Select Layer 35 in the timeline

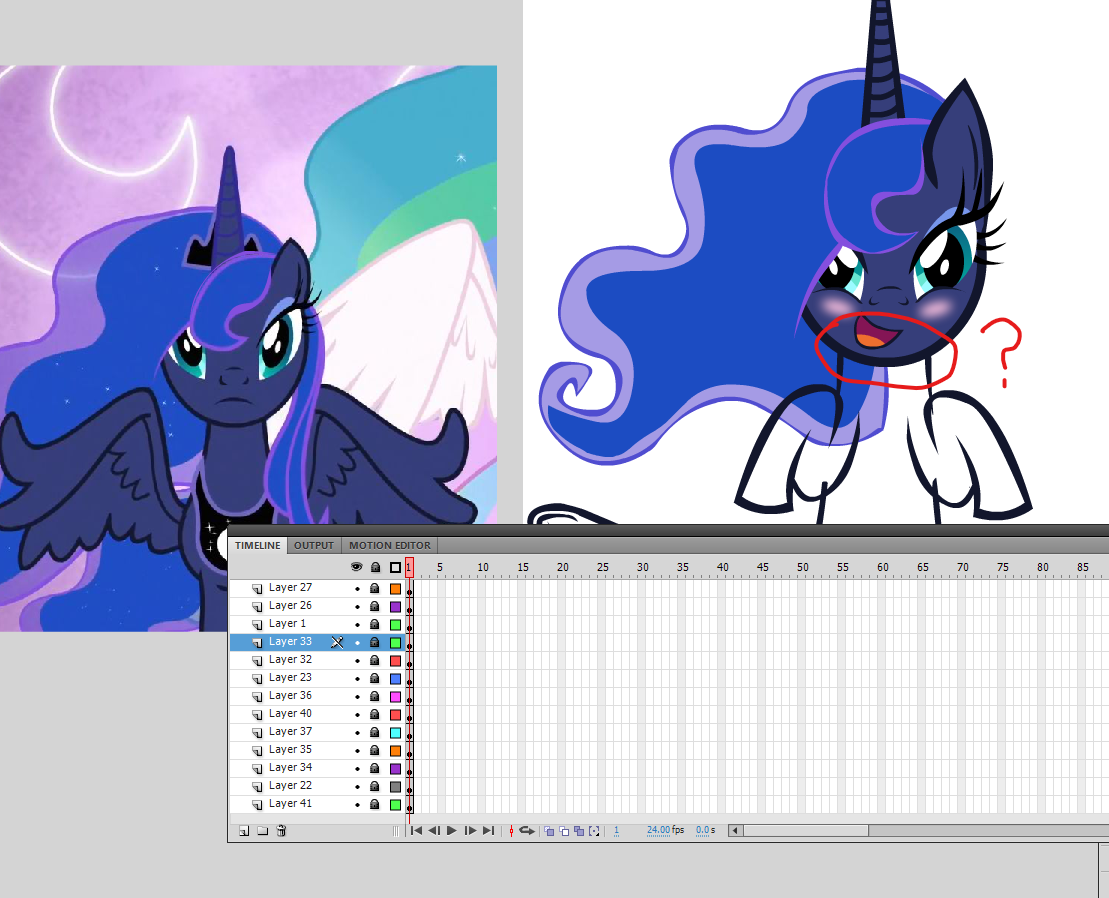(290, 750)
